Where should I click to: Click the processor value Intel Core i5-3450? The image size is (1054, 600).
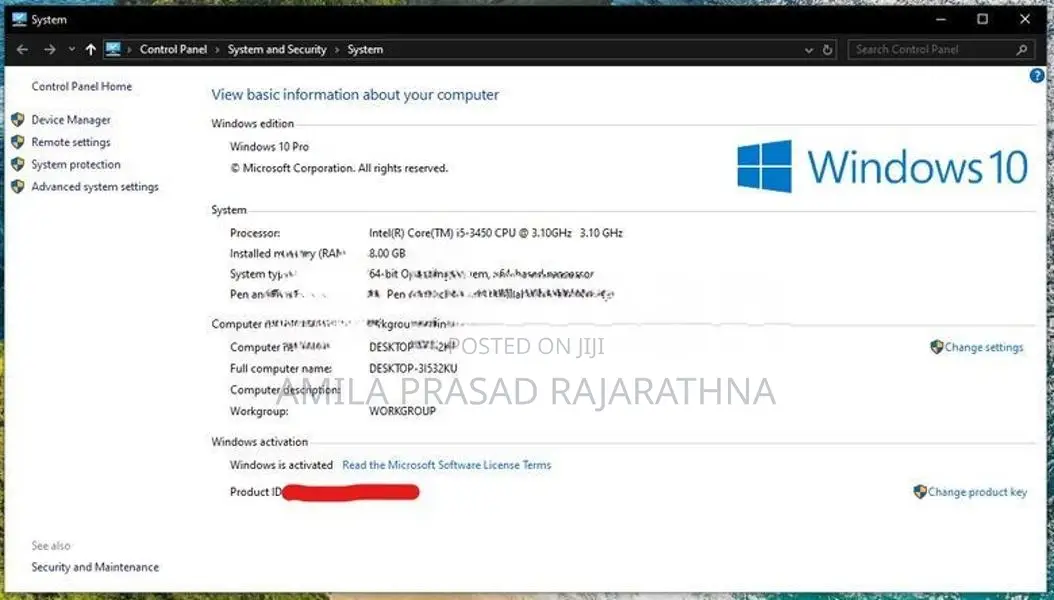(x=495, y=233)
